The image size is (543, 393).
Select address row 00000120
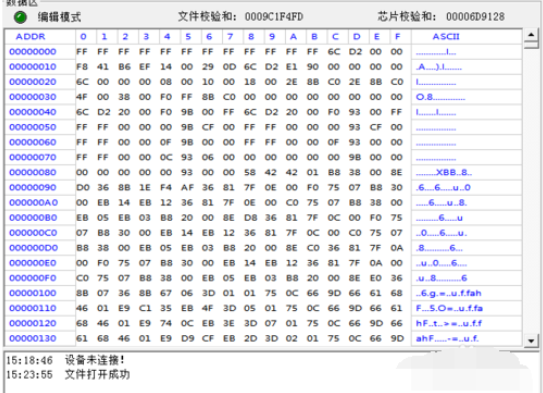tap(33, 323)
